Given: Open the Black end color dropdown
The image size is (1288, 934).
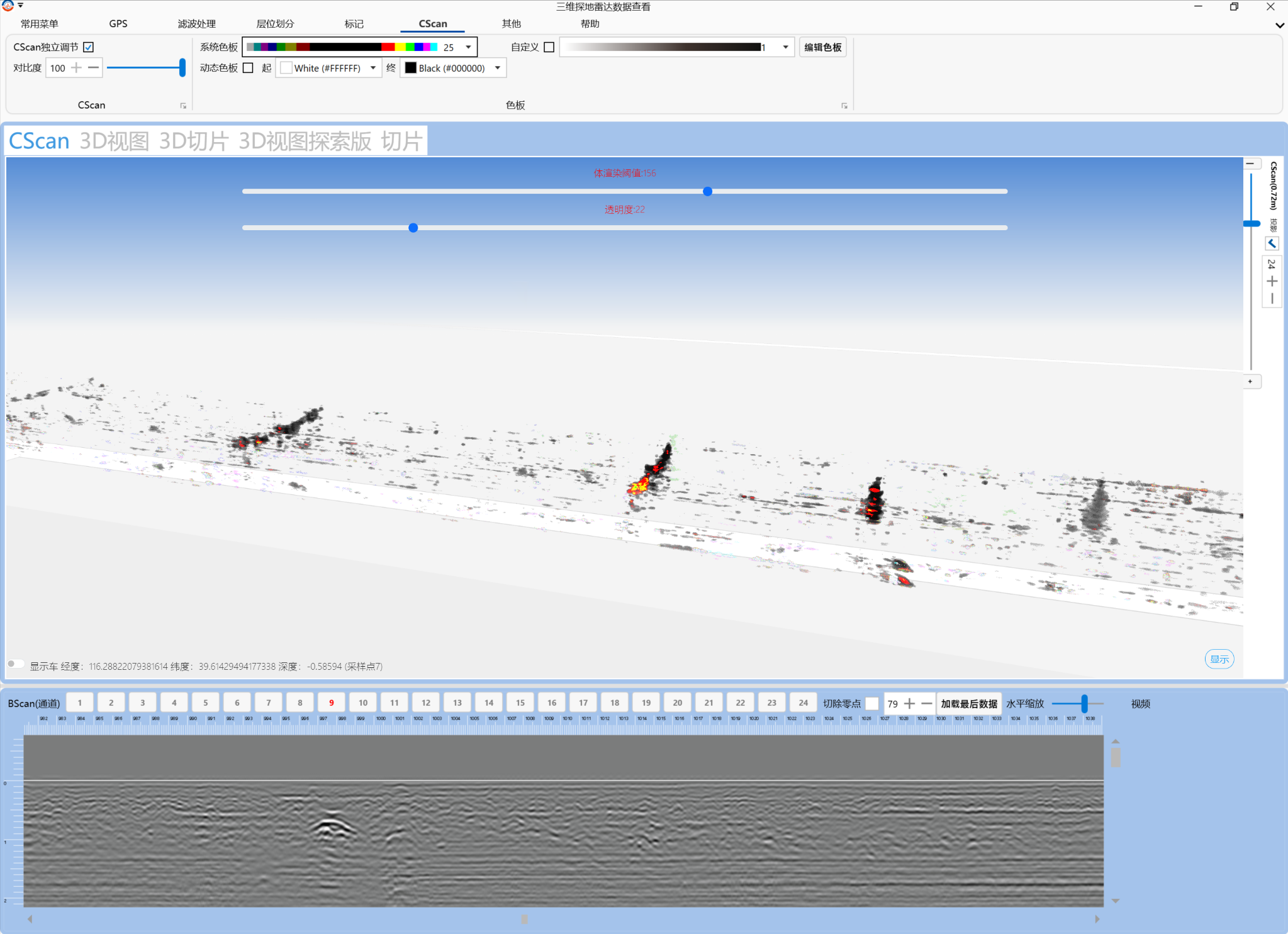Looking at the screenshot, I should click(x=498, y=68).
